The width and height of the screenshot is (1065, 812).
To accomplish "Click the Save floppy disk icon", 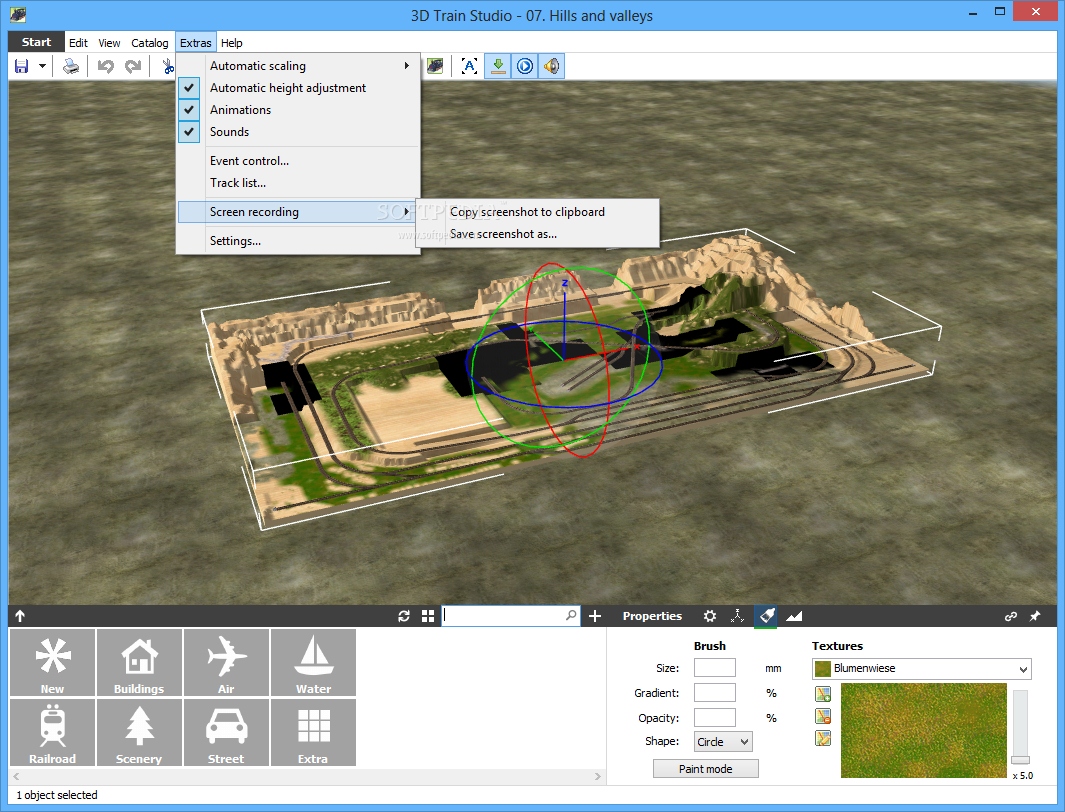I will tap(22, 66).
